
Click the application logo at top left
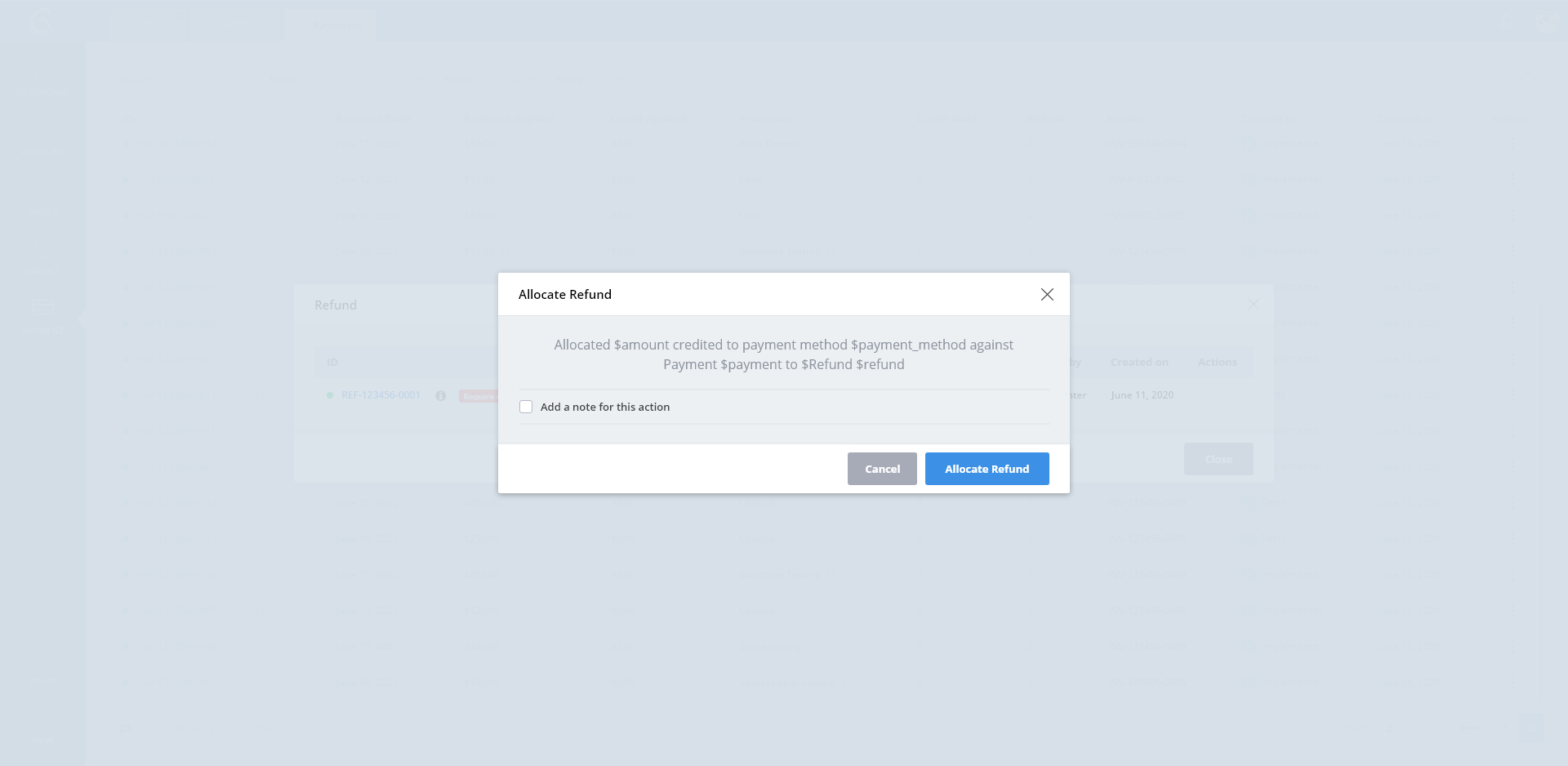coord(41,21)
